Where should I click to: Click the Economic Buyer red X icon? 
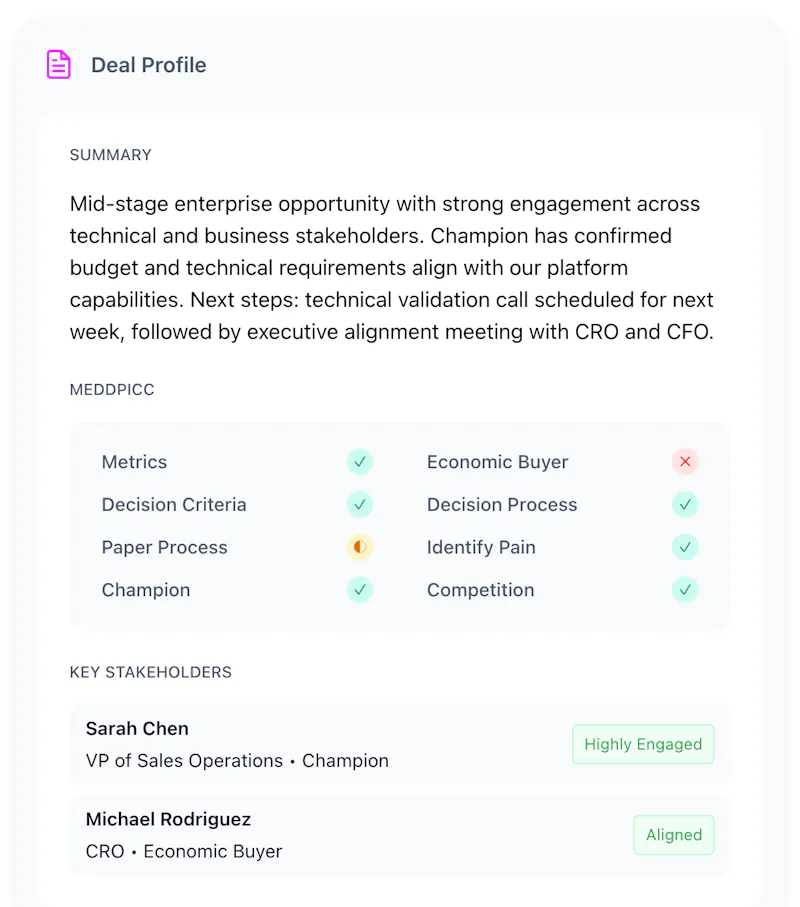(x=685, y=462)
